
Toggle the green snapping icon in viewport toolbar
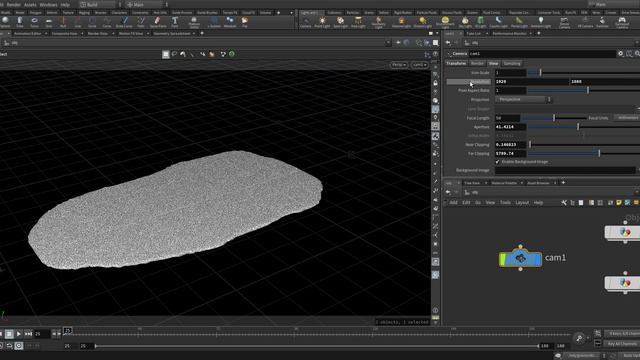(232, 54)
